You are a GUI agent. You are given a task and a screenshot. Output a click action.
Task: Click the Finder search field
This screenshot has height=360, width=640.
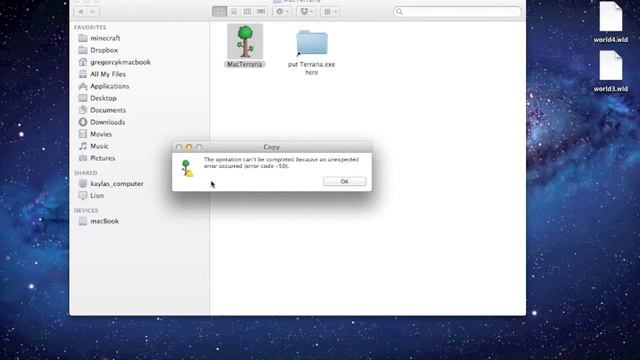click(458, 11)
